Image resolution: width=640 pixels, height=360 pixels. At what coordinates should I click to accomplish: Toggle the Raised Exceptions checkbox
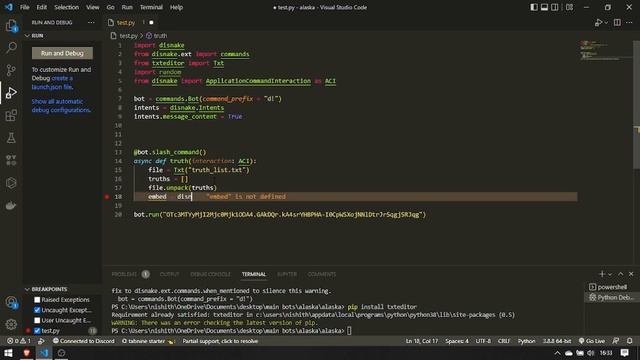(x=37, y=300)
